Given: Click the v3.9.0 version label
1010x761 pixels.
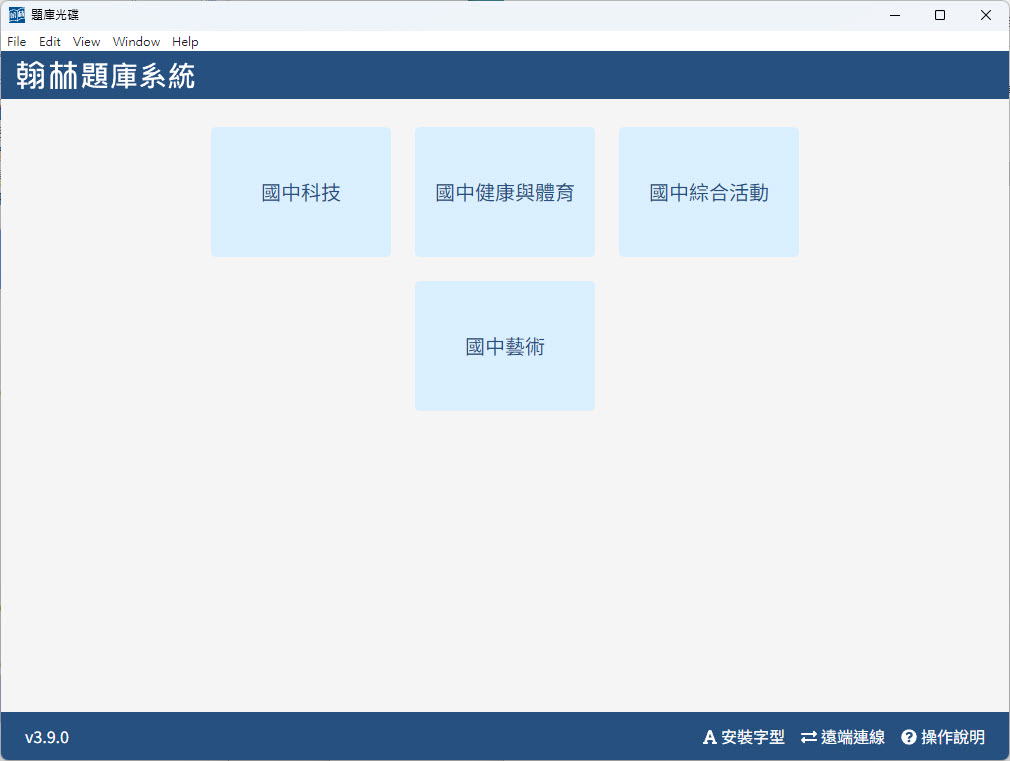Looking at the screenshot, I should (47, 737).
